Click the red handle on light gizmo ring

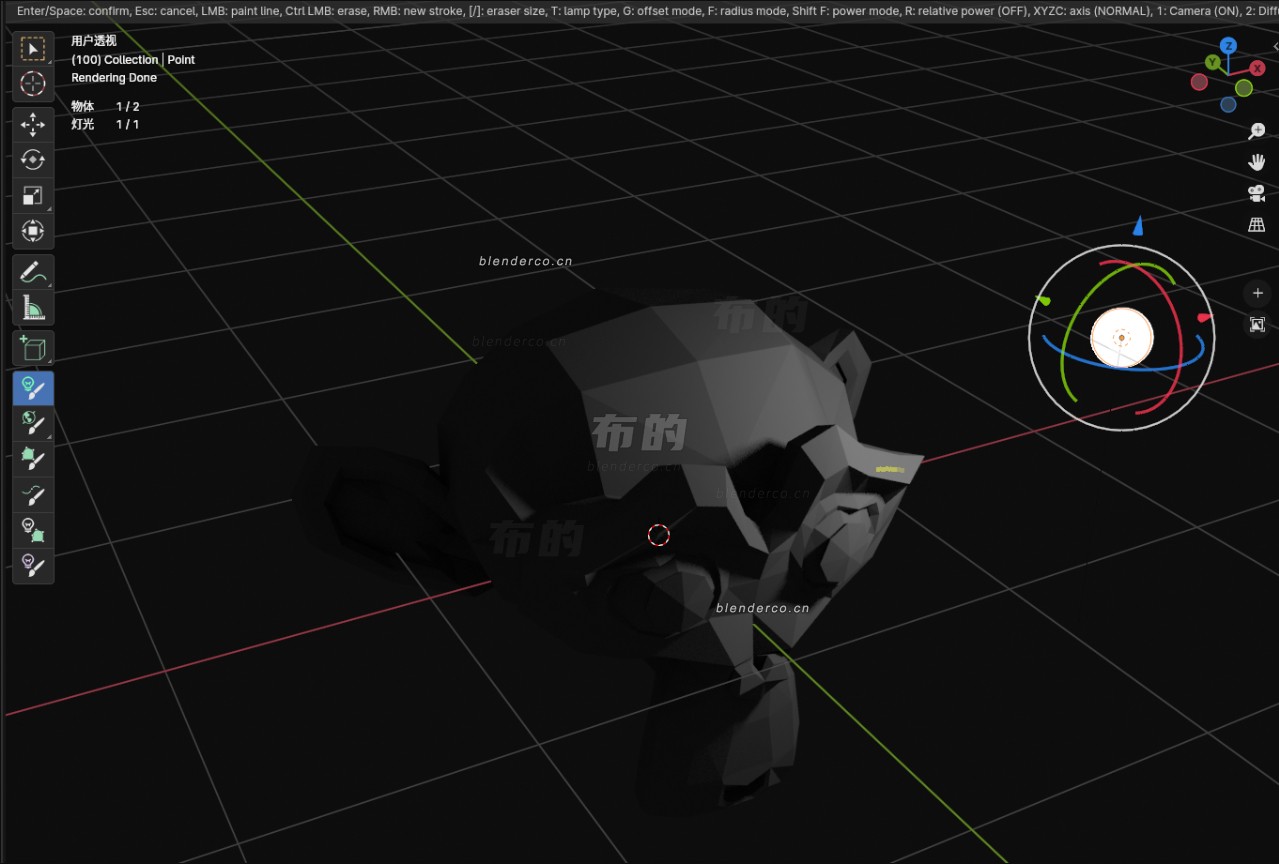[x=1204, y=318]
